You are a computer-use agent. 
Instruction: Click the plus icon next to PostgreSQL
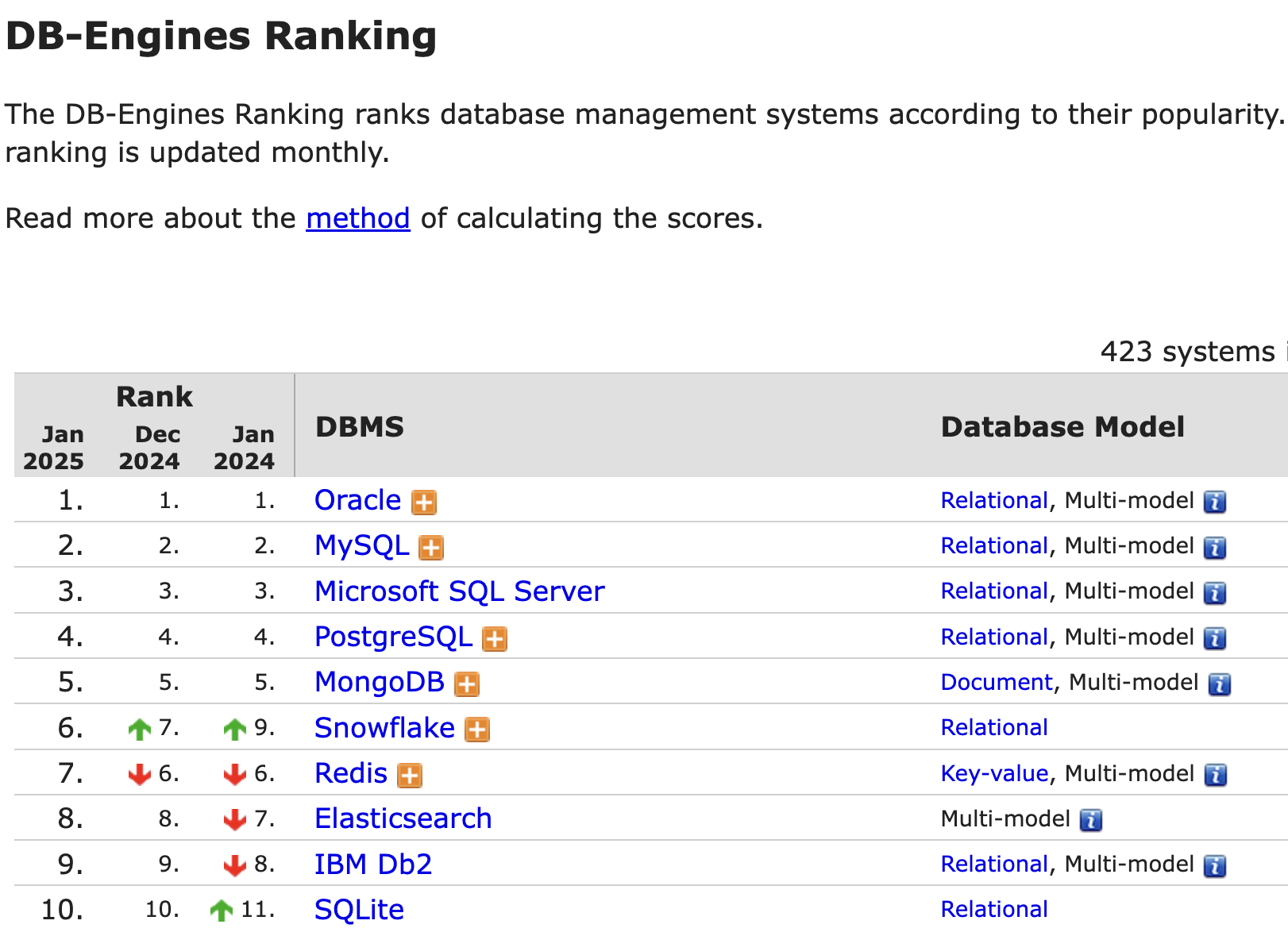pyautogui.click(x=495, y=639)
